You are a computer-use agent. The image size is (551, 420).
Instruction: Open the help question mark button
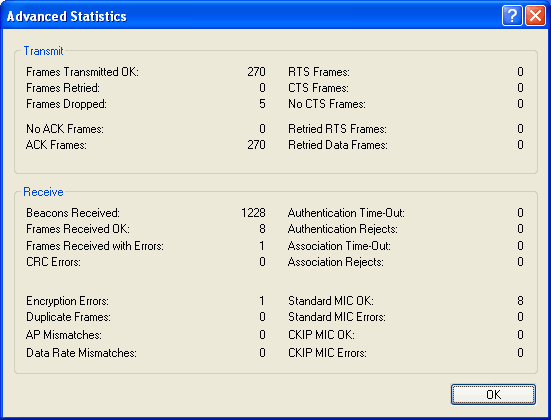512,16
